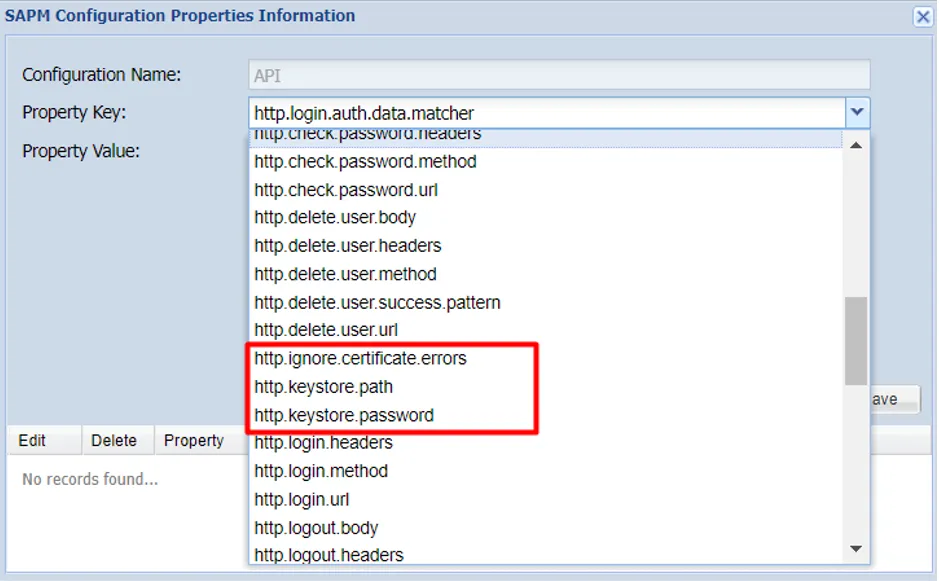Select http.keystore.path option
Image resolution: width=939 pixels, height=581 pixels.
(x=546, y=387)
